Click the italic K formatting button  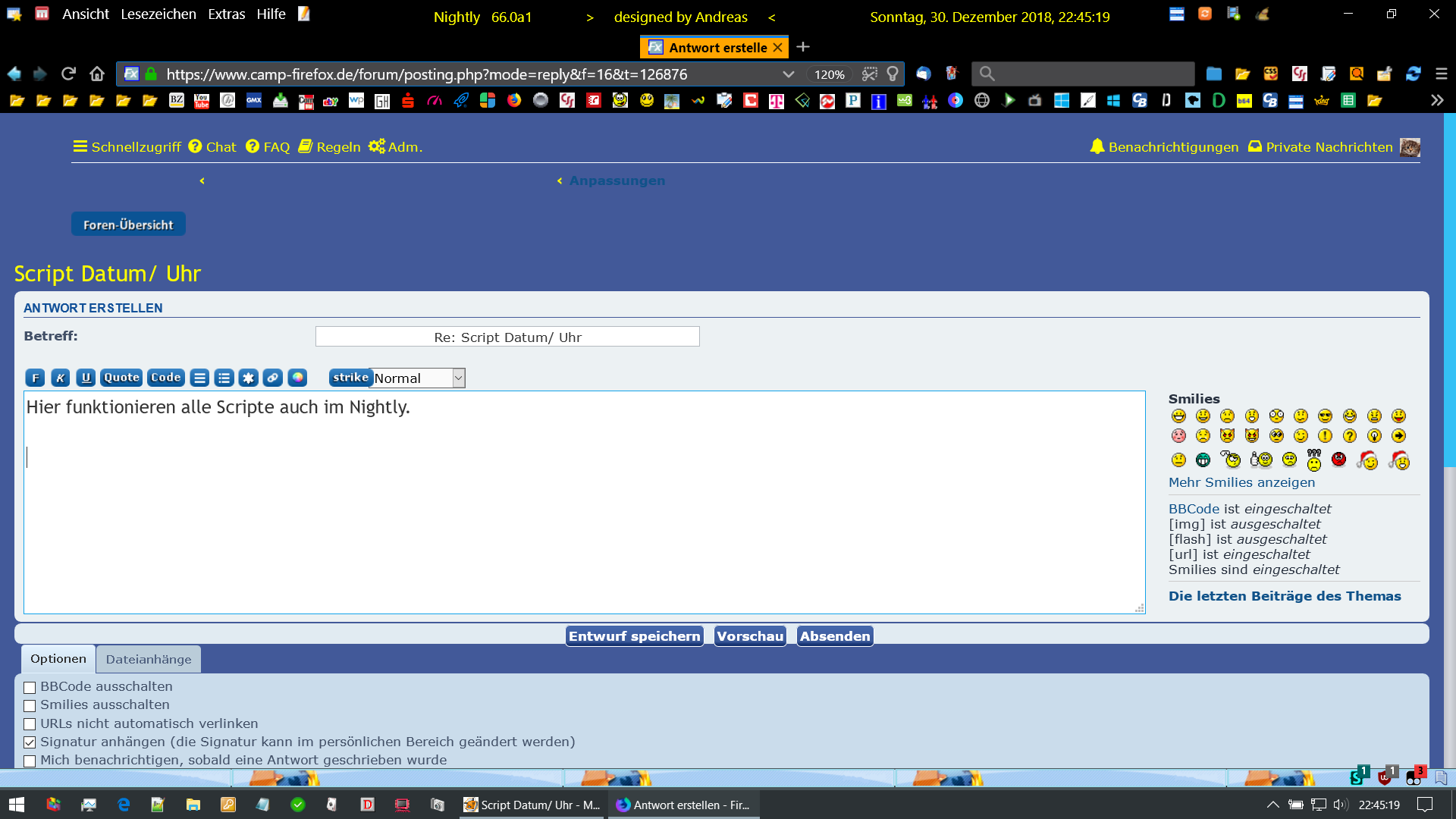pyautogui.click(x=61, y=378)
